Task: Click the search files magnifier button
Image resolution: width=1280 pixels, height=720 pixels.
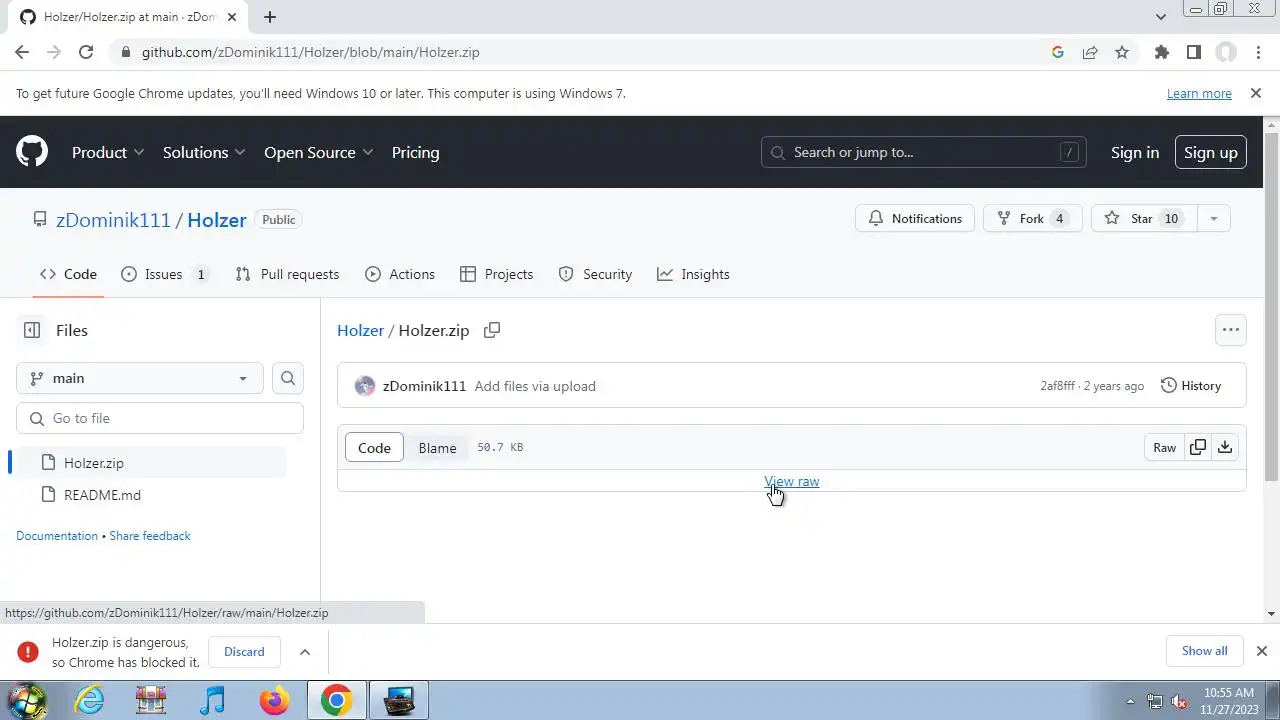Action: click(x=288, y=378)
